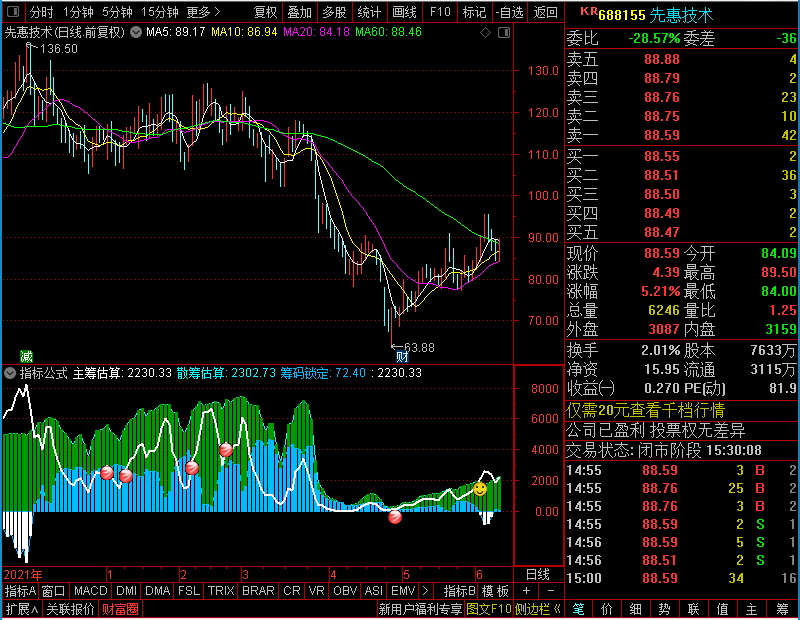Switch indicator to BRAR
800x620 pixels.
[258, 591]
